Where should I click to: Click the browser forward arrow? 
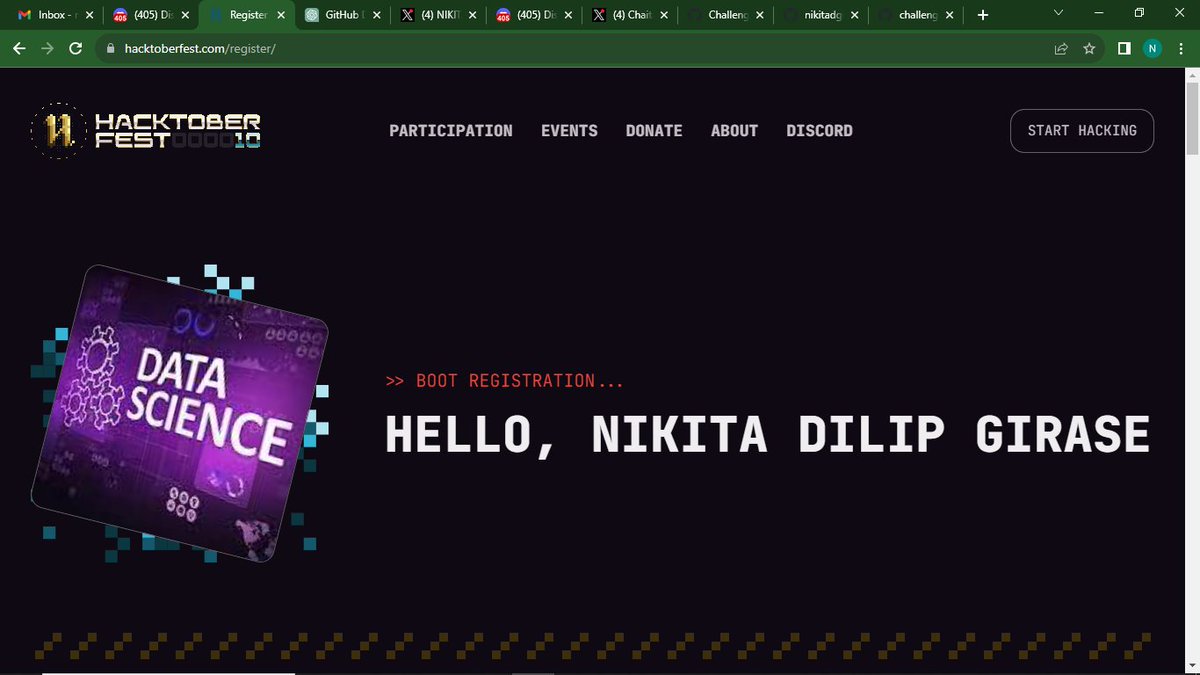(x=47, y=48)
